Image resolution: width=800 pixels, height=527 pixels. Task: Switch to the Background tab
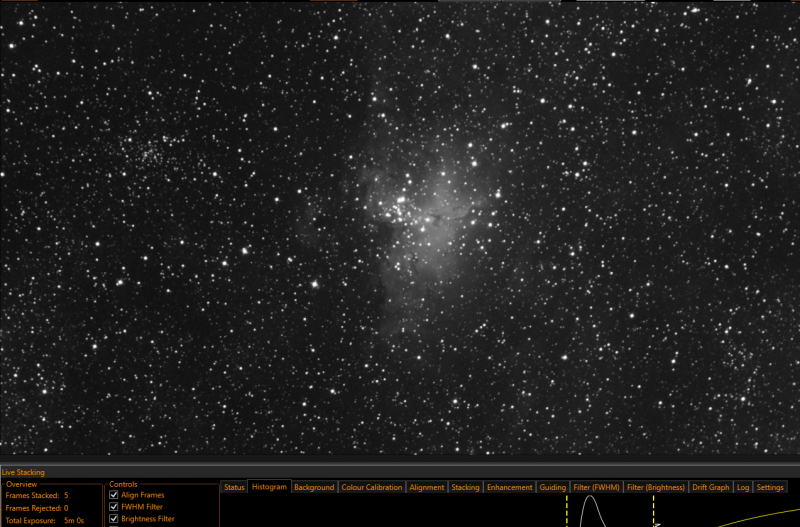click(x=314, y=487)
